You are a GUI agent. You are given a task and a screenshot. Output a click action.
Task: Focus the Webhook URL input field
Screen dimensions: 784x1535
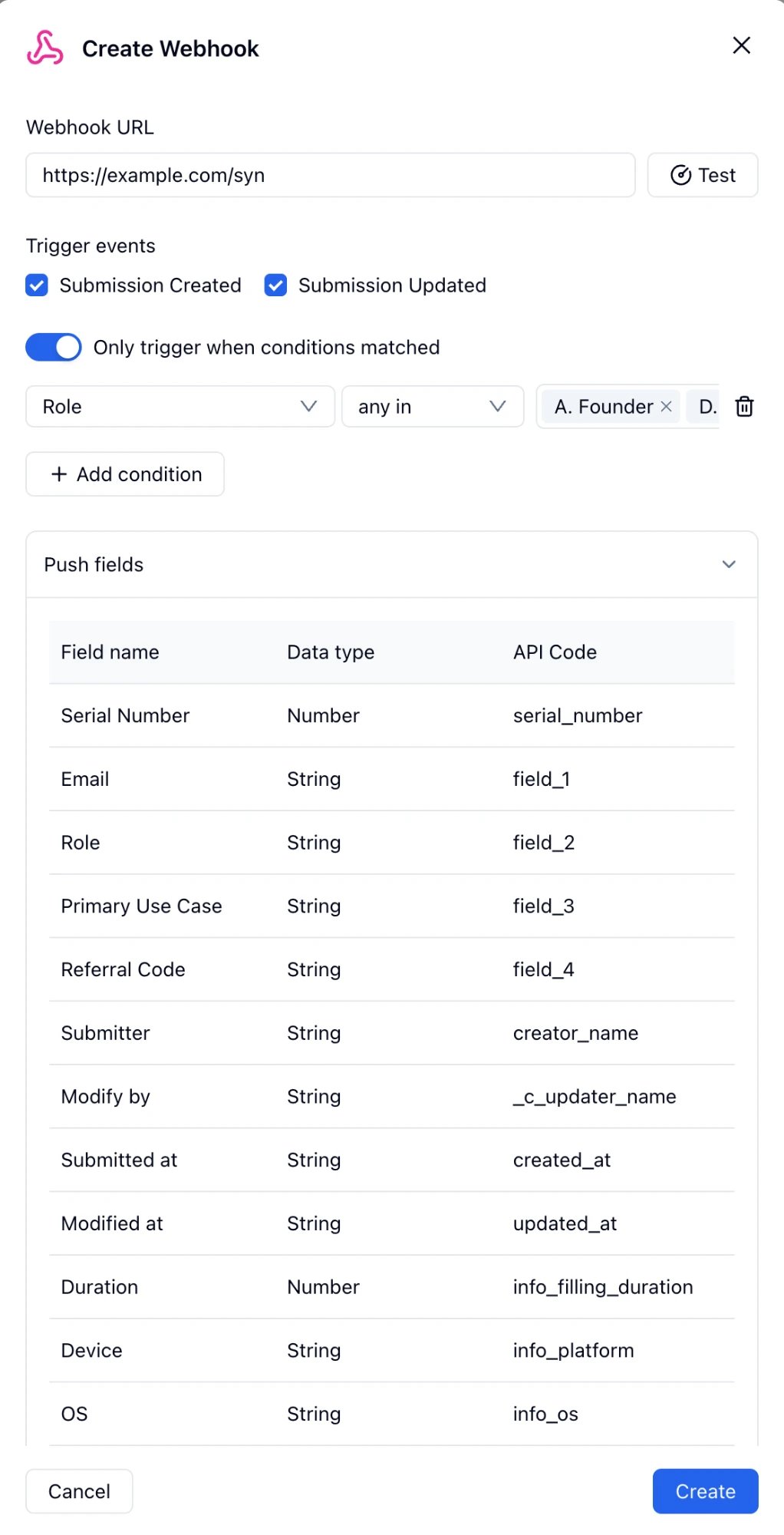click(x=331, y=175)
